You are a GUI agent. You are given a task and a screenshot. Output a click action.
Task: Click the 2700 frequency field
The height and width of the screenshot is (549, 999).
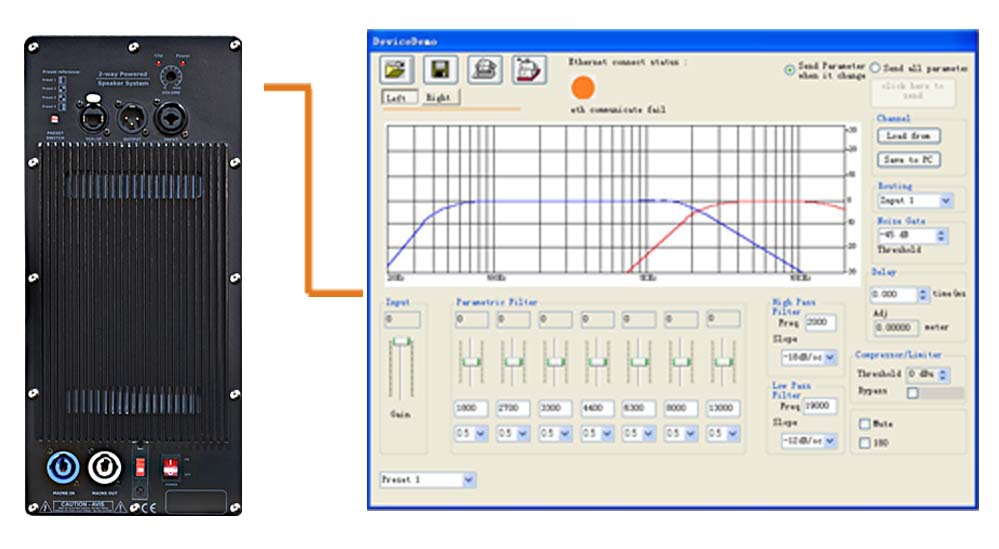click(x=513, y=408)
